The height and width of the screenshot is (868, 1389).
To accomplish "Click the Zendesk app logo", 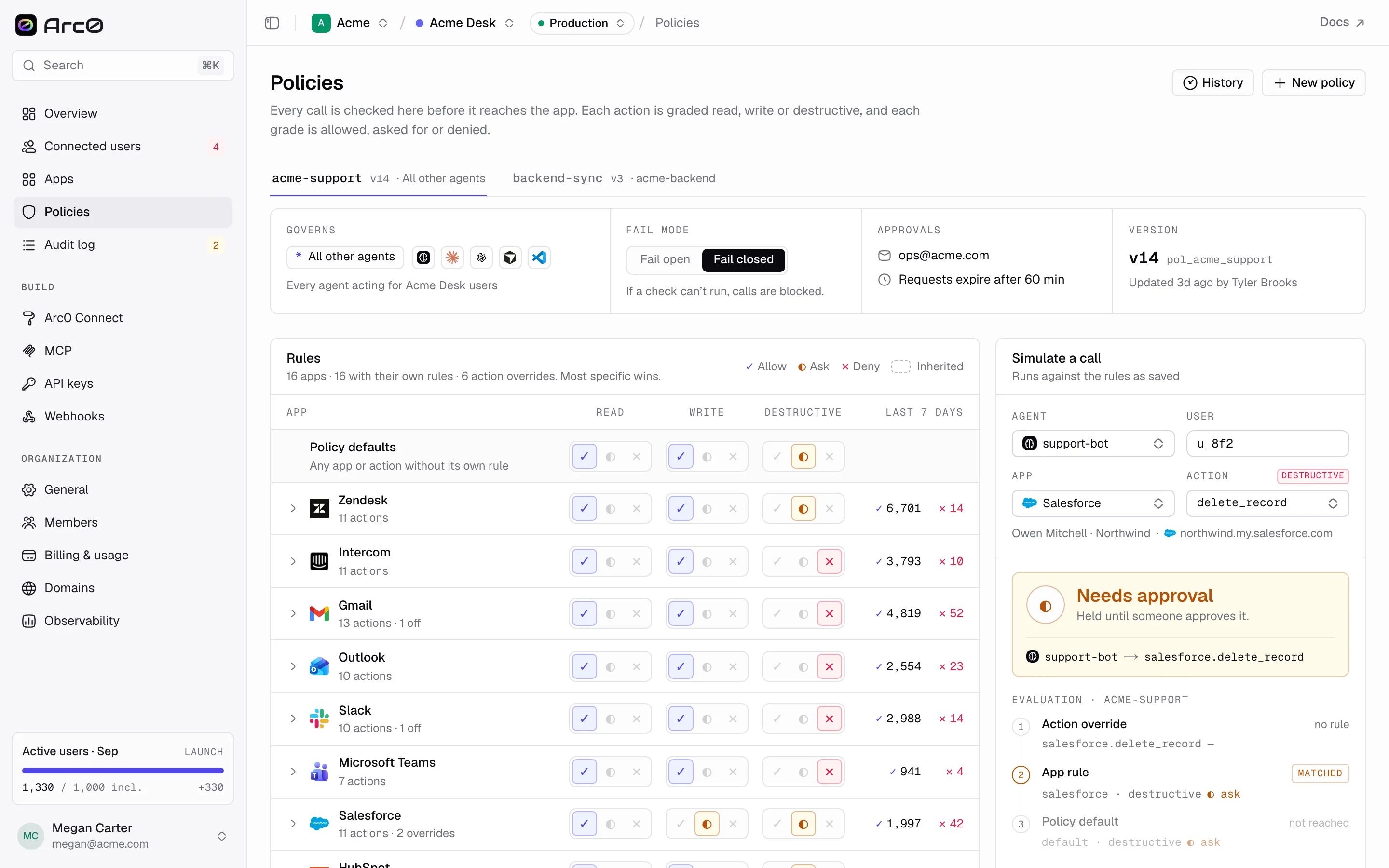I will coord(319,509).
